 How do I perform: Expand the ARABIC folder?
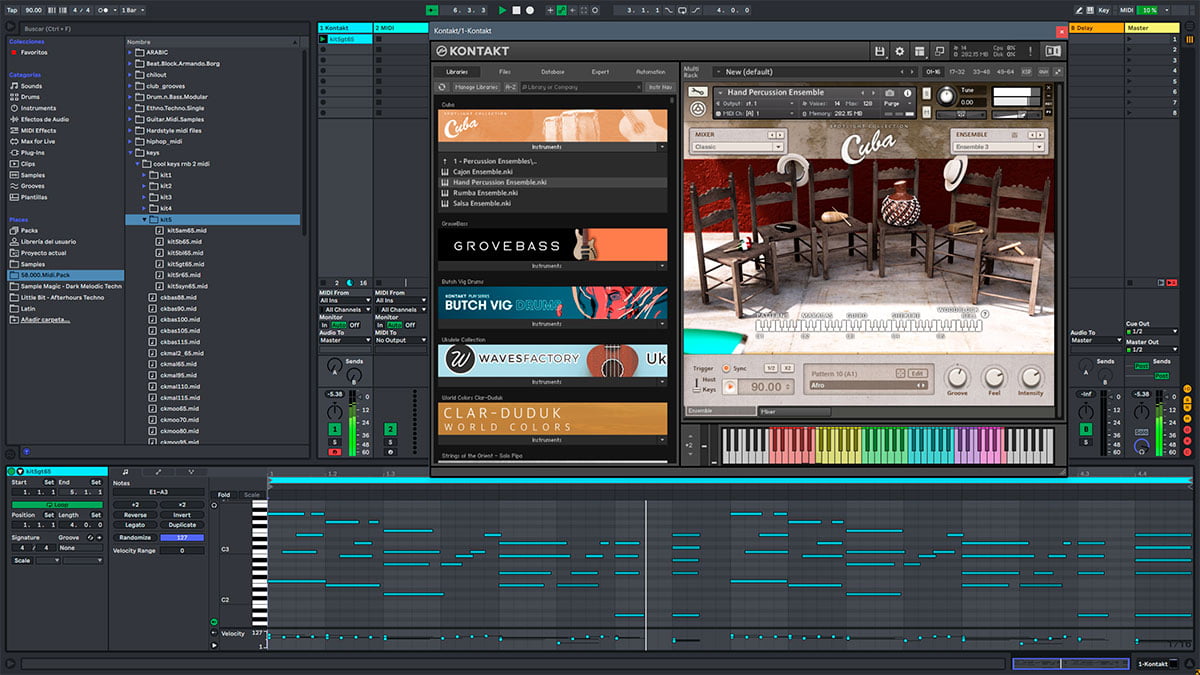click(130, 53)
